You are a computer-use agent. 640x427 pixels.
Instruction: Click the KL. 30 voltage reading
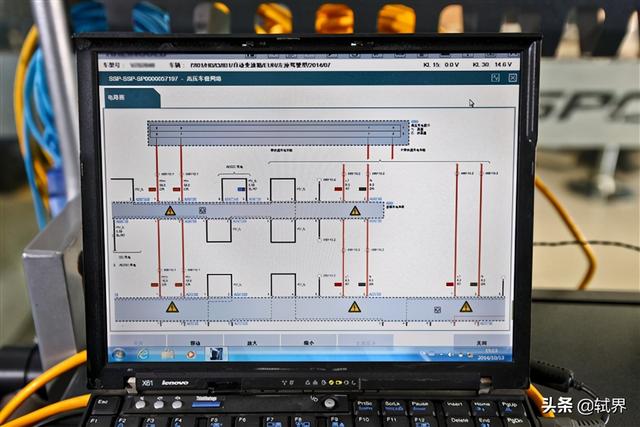(492, 64)
